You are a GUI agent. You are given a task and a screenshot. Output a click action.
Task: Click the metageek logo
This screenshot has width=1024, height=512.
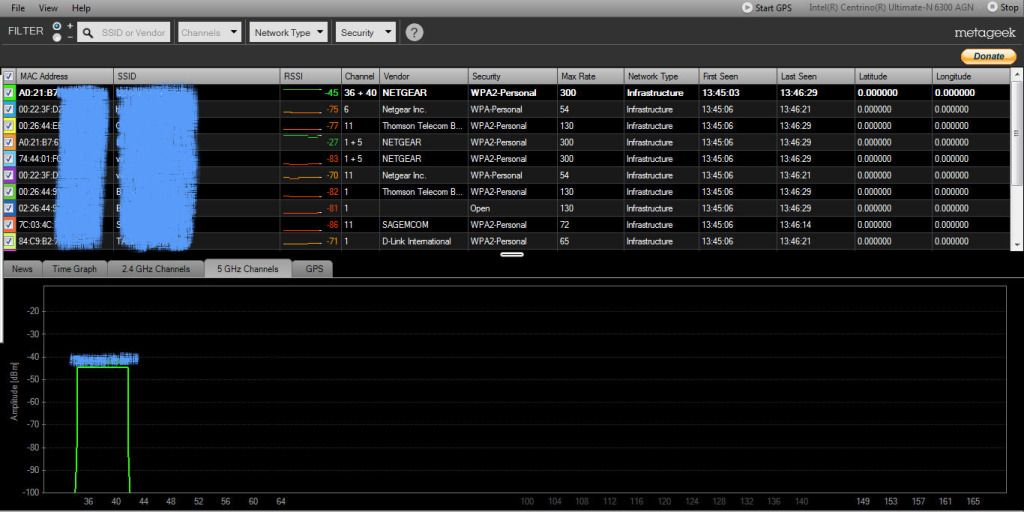point(985,33)
